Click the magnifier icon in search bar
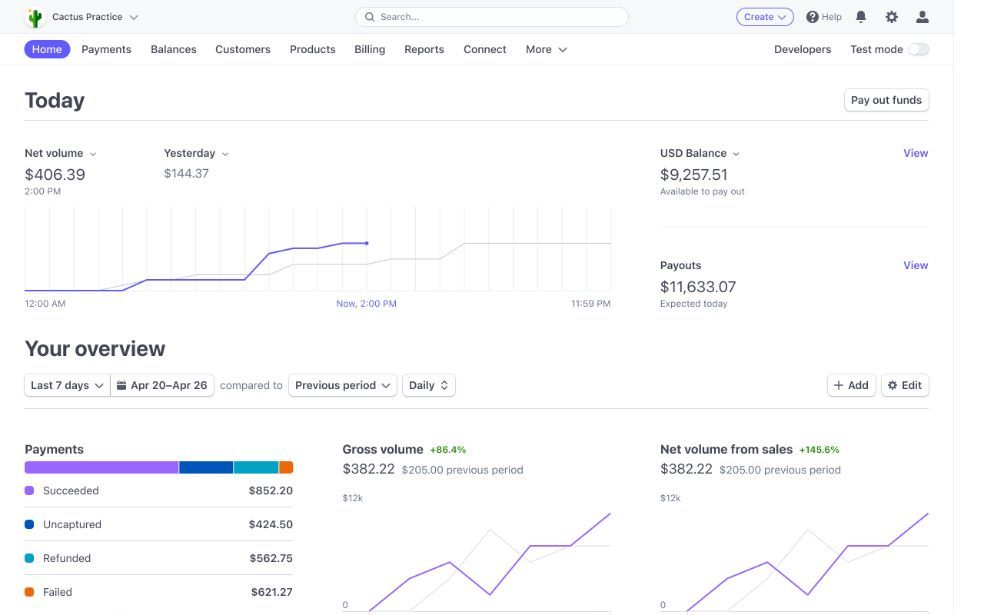The width and height of the screenshot is (984, 615). pyautogui.click(x=369, y=17)
